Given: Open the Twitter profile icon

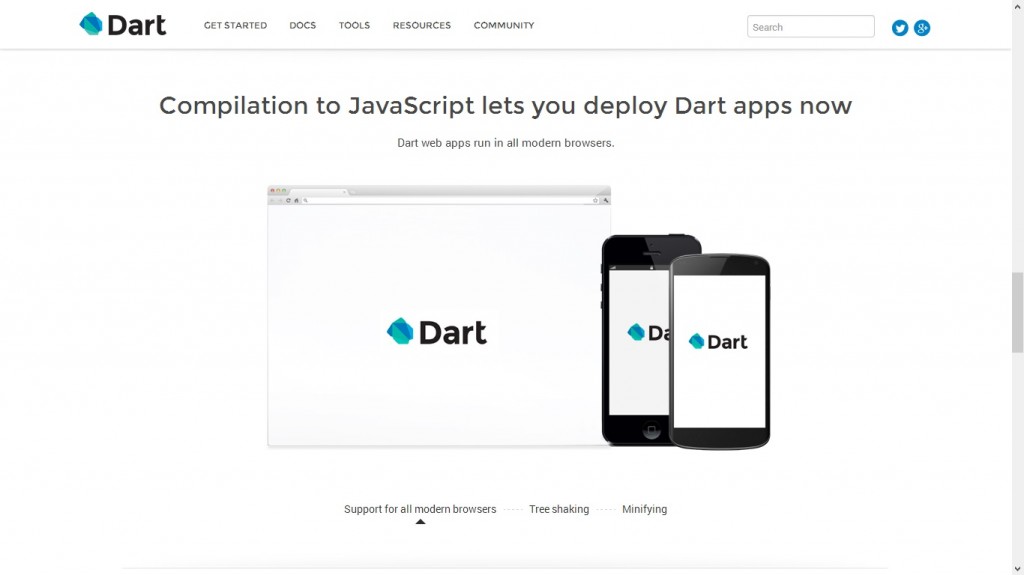Looking at the screenshot, I should (x=900, y=28).
